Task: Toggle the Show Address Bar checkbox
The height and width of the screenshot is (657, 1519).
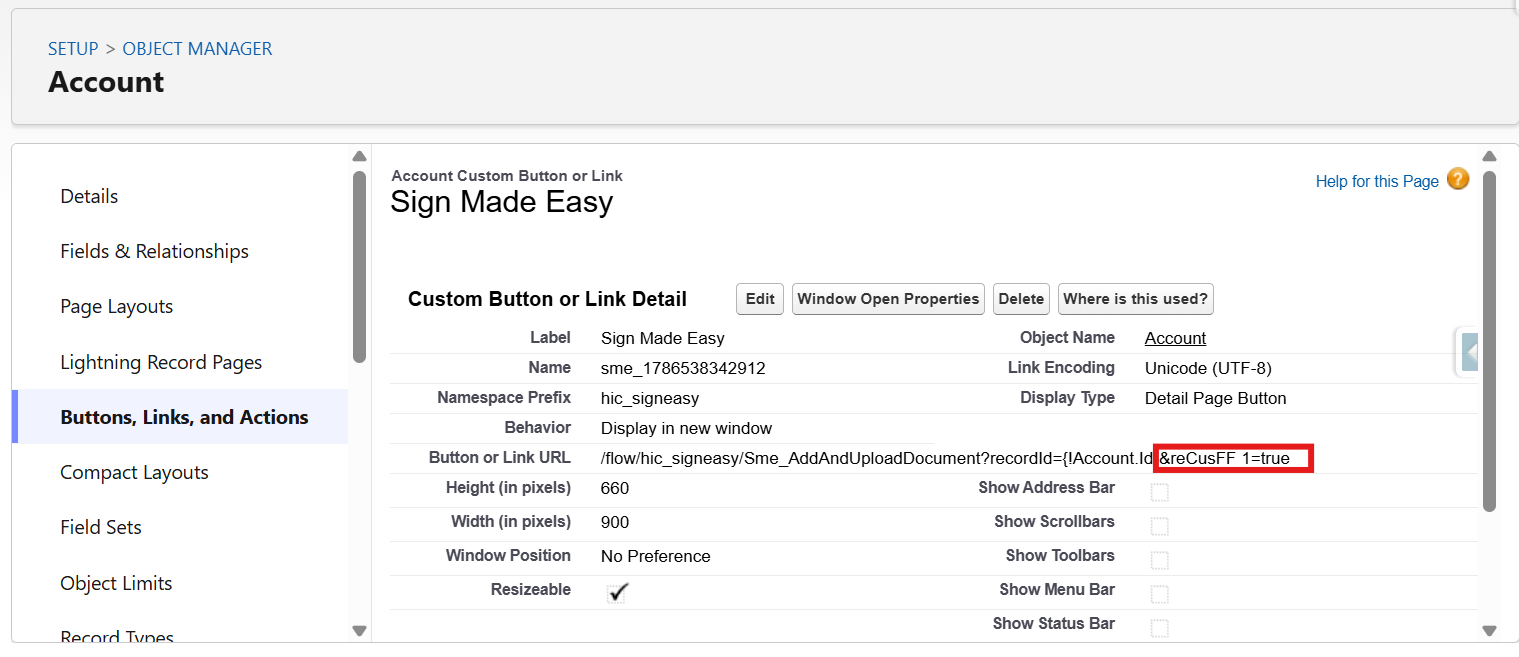Action: (x=1159, y=492)
